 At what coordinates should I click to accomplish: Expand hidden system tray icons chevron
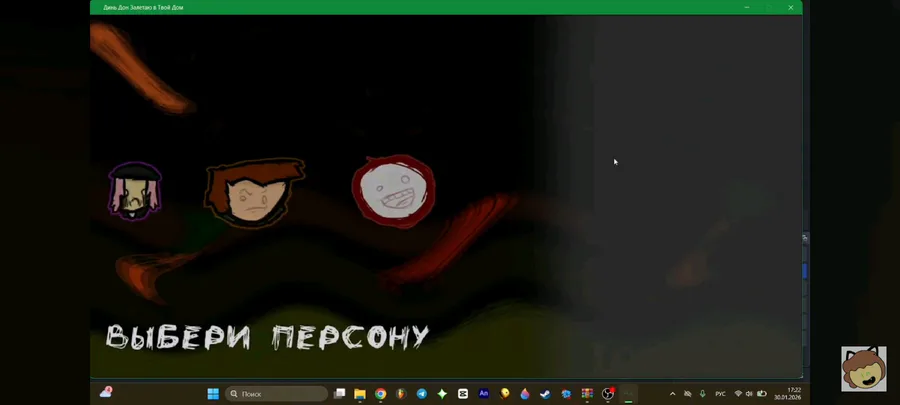673,394
